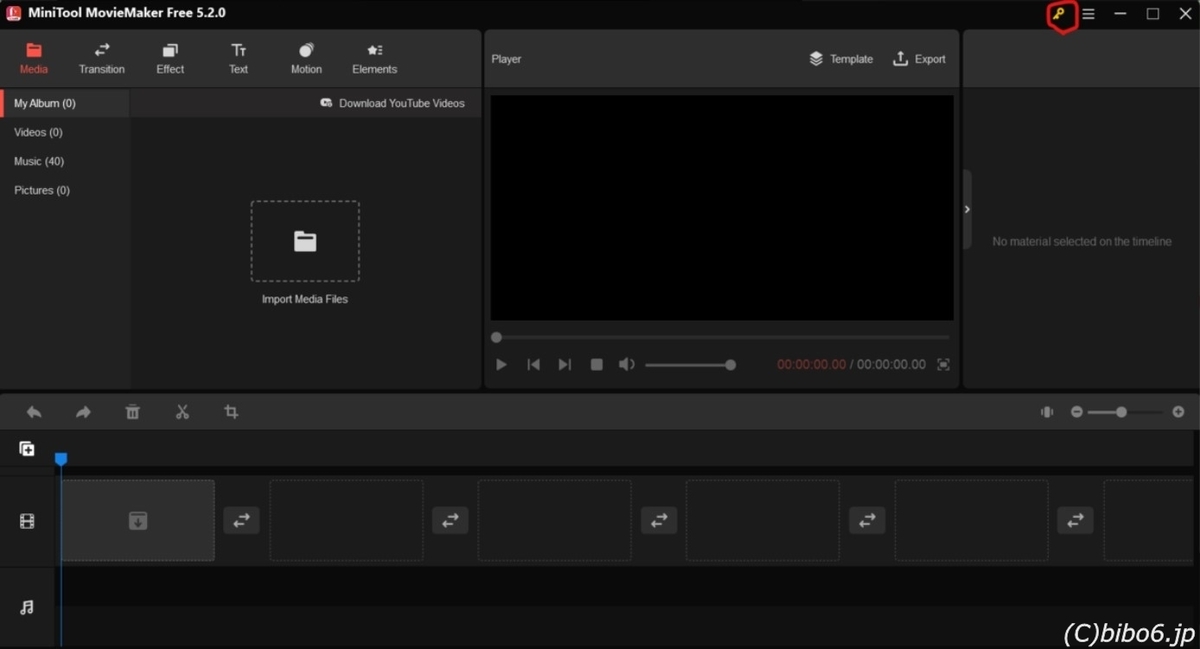The width and height of the screenshot is (1200, 649).
Task: Click the second transition slot icon
Action: tap(450, 520)
